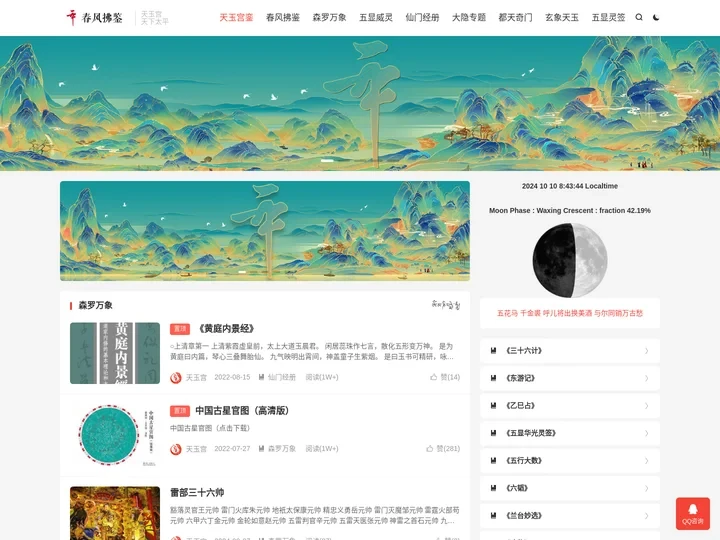
Task: Like the 《黄庭内景经》 post thumbs-up
Action: click(433, 377)
